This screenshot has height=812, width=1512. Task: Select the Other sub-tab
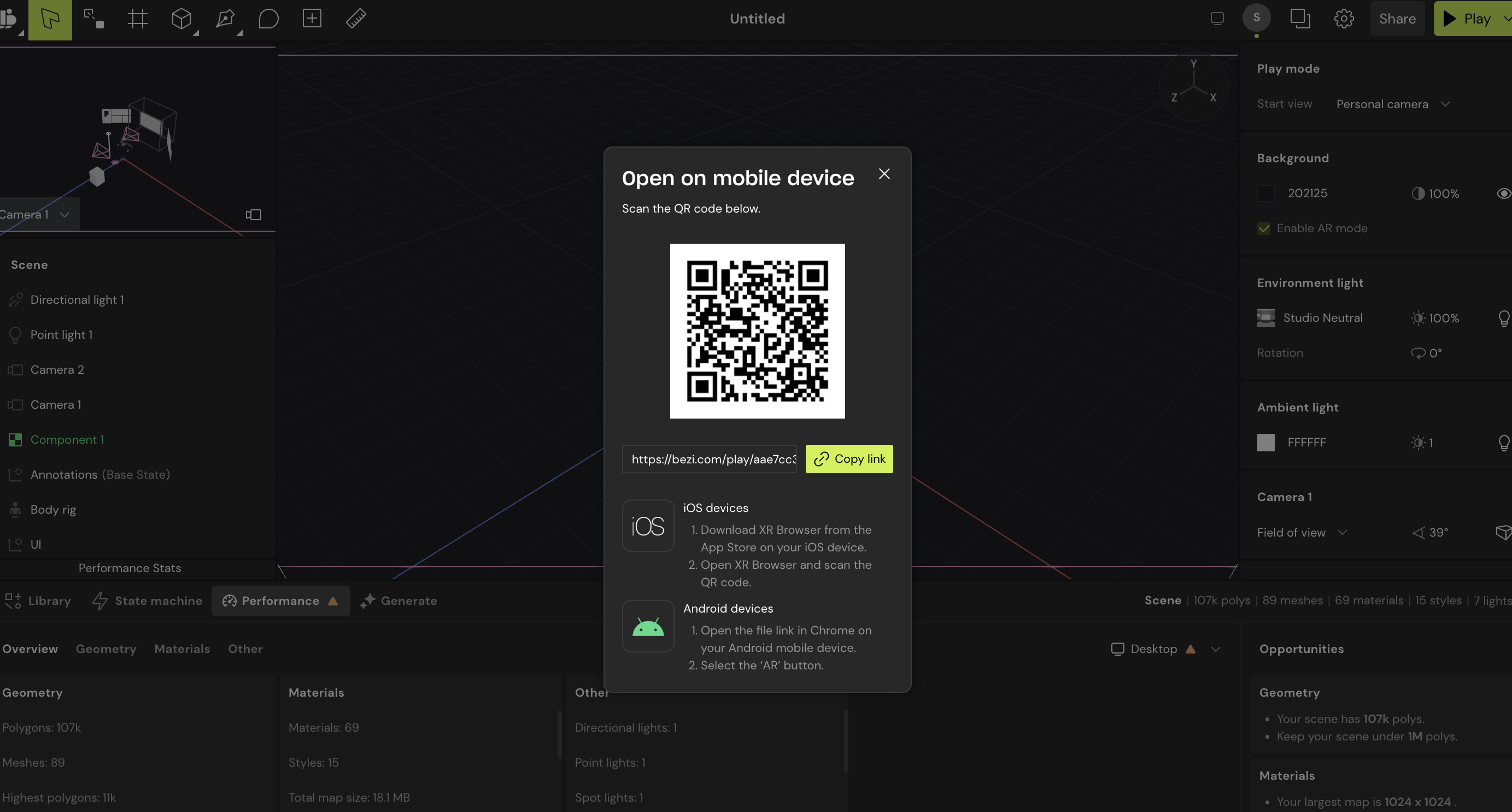click(x=245, y=649)
